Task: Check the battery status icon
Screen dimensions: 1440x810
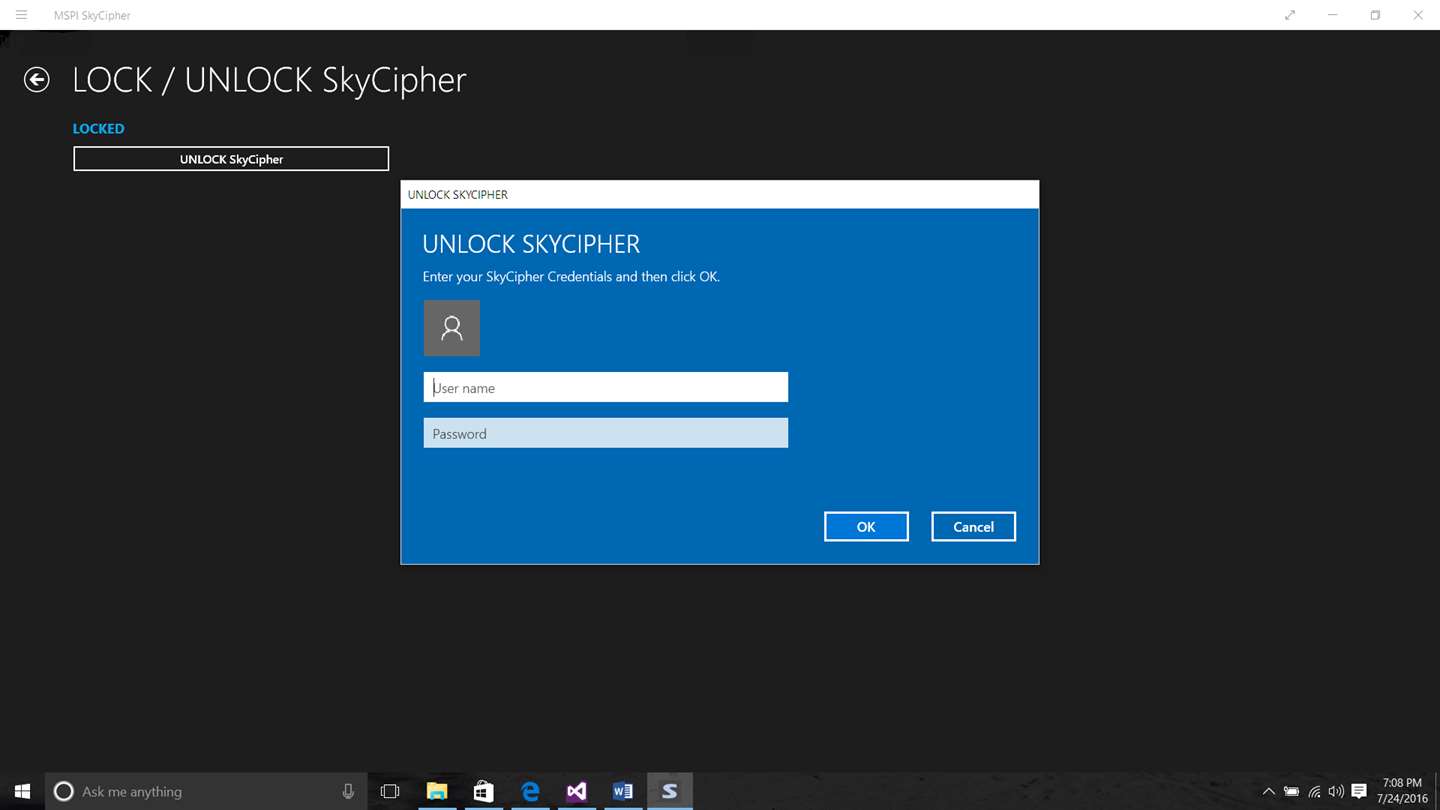Action: 1291,792
